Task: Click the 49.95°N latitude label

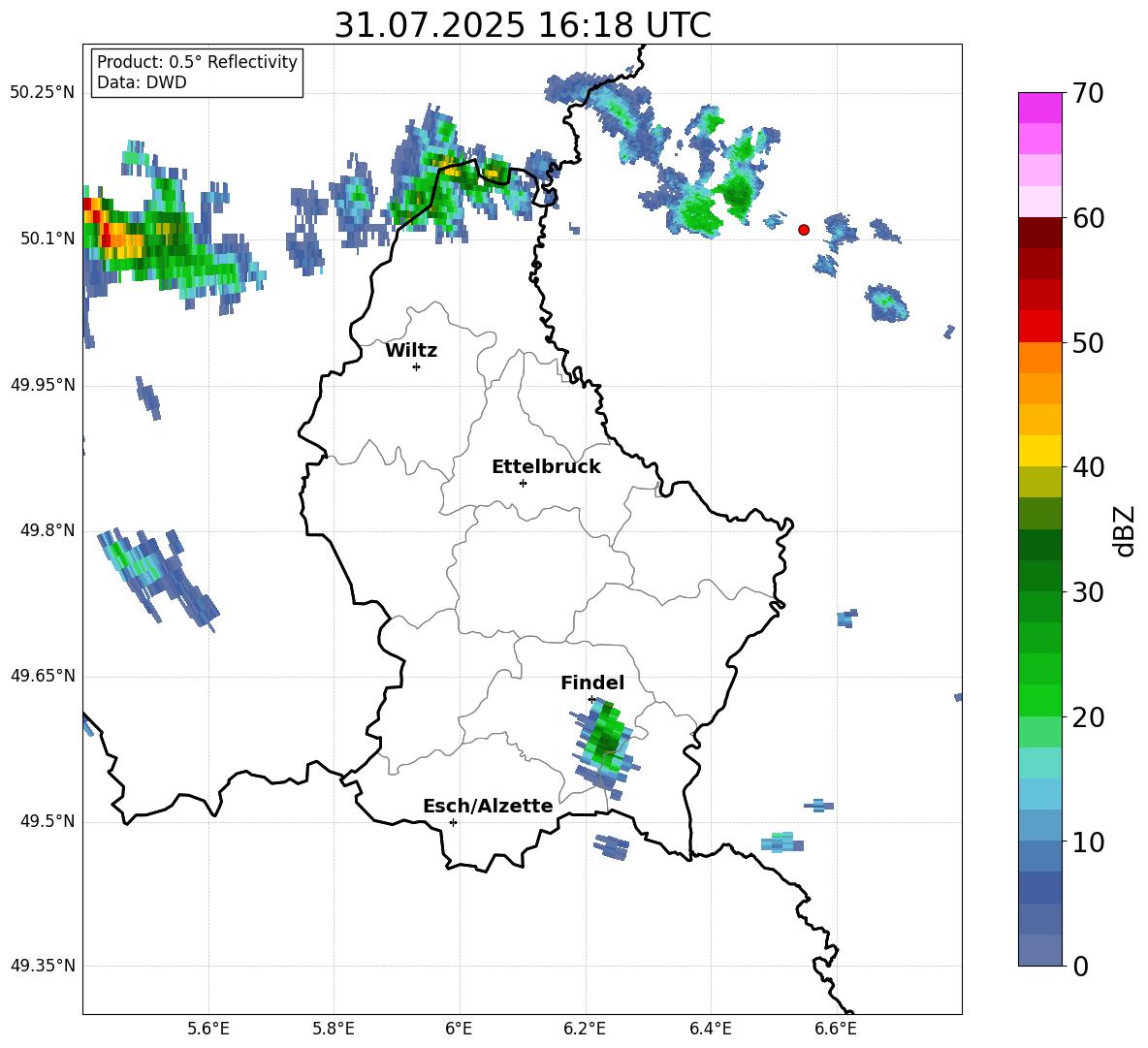Action: click(43, 385)
